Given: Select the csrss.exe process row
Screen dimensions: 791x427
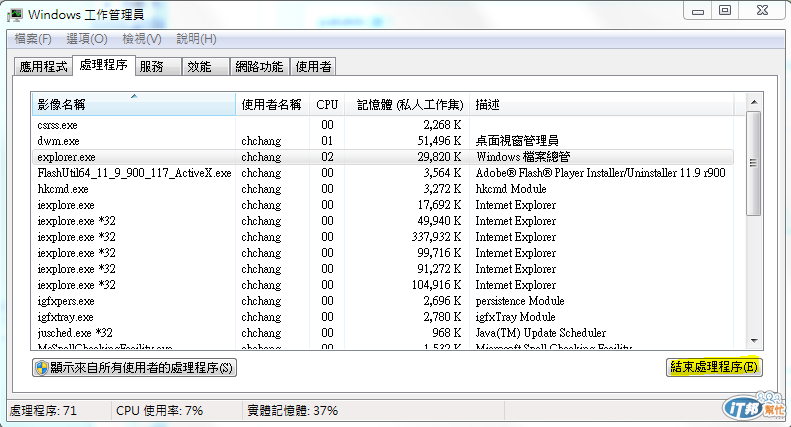Looking at the screenshot, I should (383, 125).
